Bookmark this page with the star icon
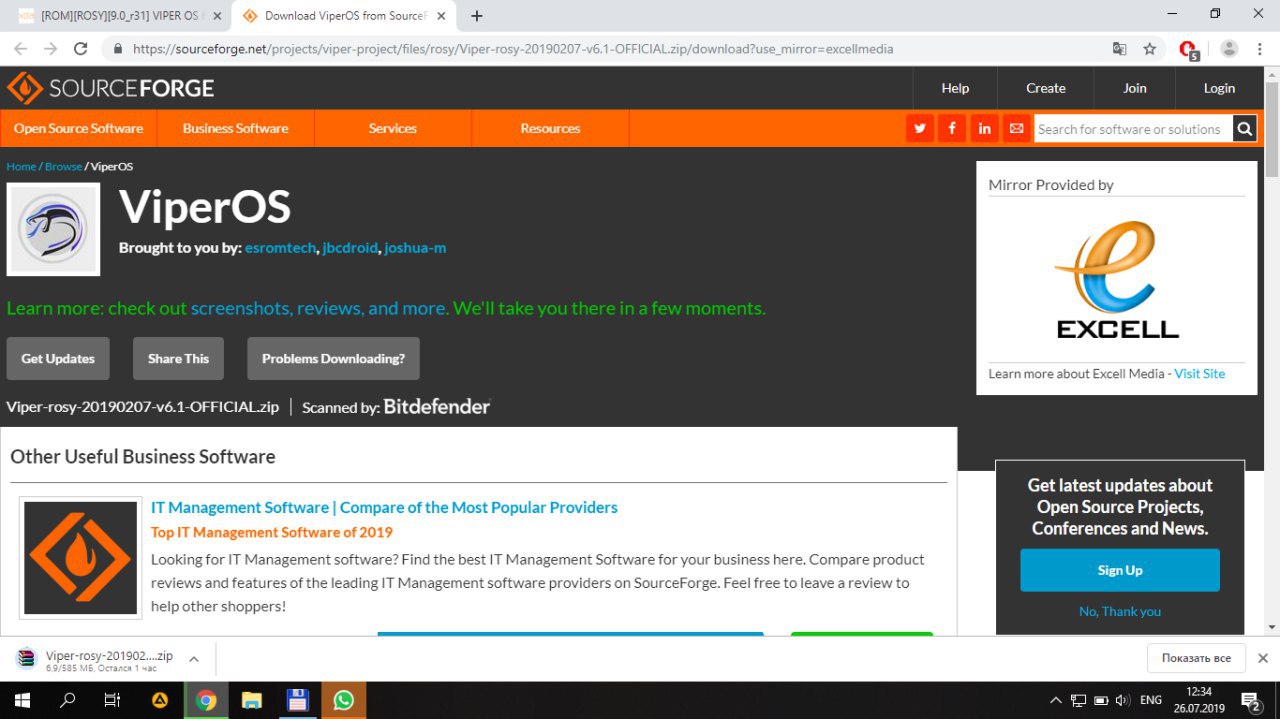This screenshot has height=719, width=1280. (1150, 49)
